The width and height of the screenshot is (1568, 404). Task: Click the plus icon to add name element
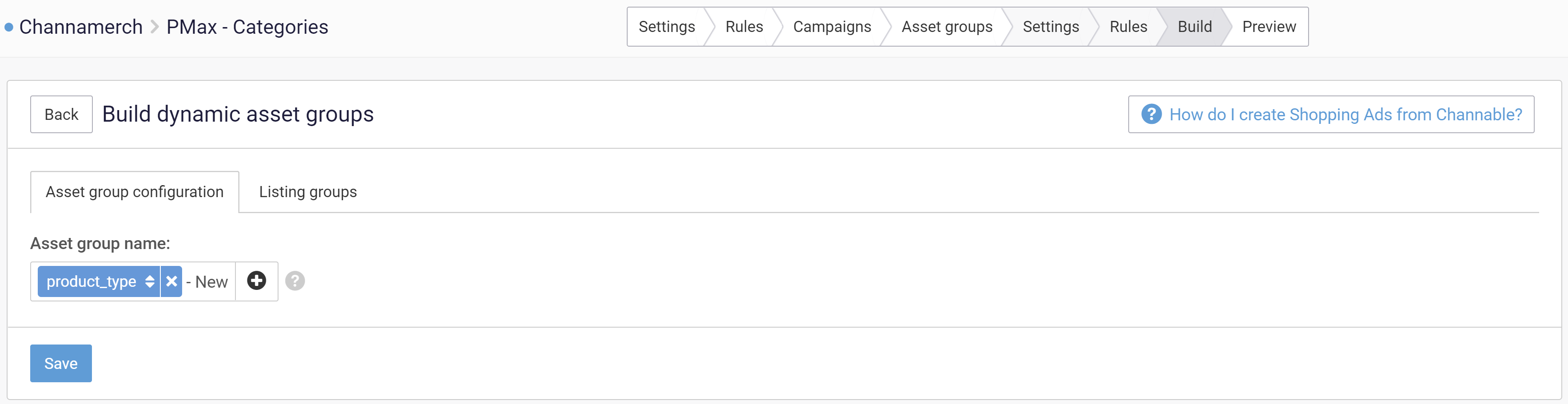[256, 281]
